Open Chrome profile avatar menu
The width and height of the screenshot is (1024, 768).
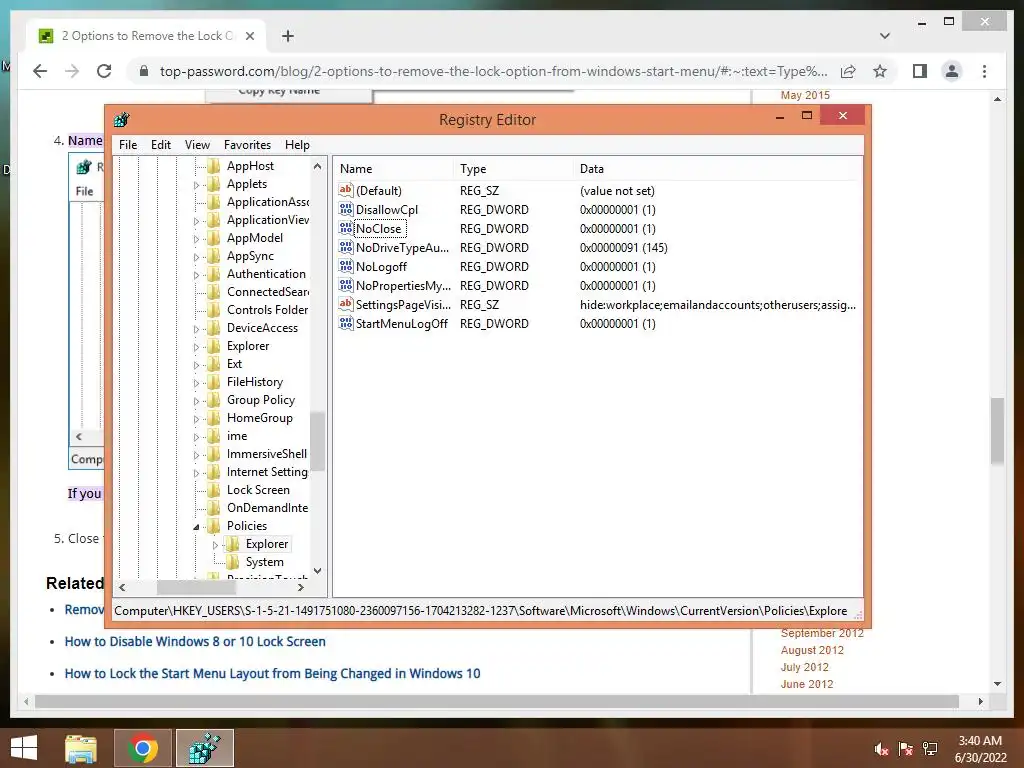pos(952,71)
